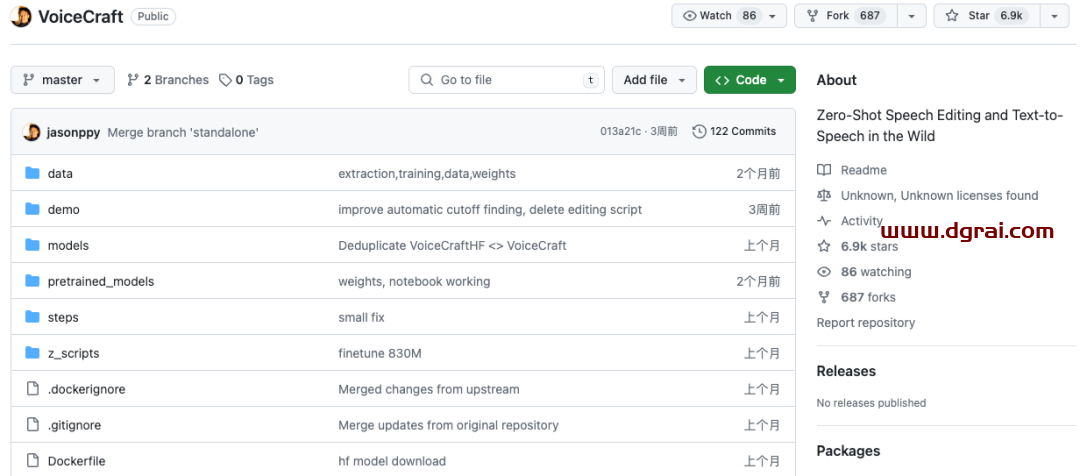Click the VoiceCraft repository owner avatar
This screenshot has width=1080, height=476.
pos(21,17)
